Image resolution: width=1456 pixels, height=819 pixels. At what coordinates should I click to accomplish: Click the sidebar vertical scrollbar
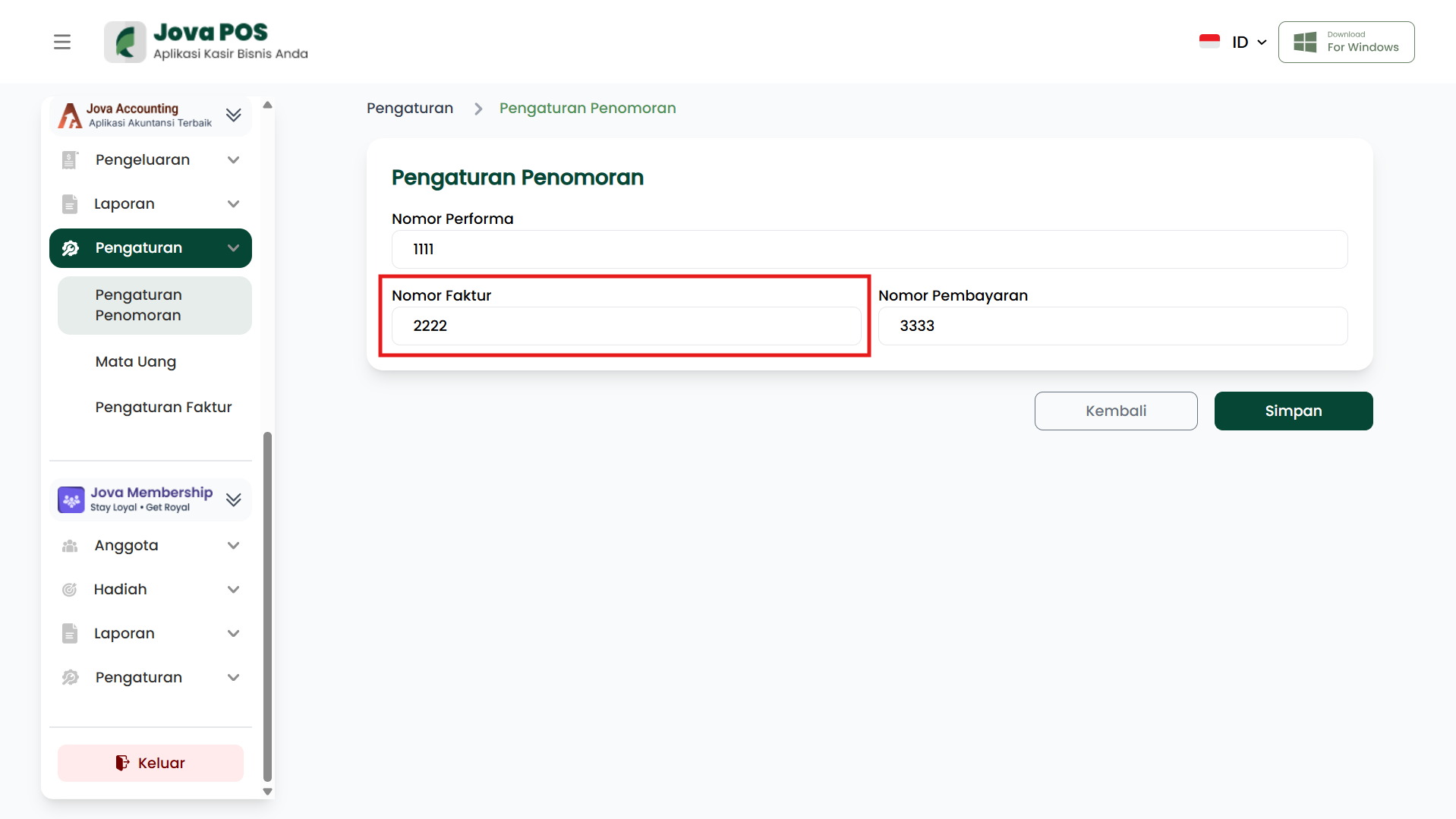pyautogui.click(x=267, y=606)
